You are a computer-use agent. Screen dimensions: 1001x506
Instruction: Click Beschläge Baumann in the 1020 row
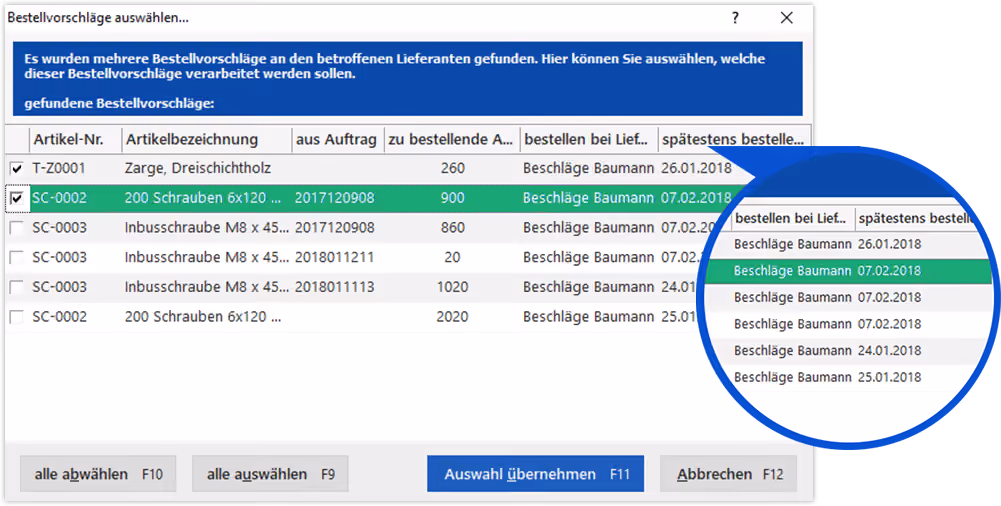589,287
